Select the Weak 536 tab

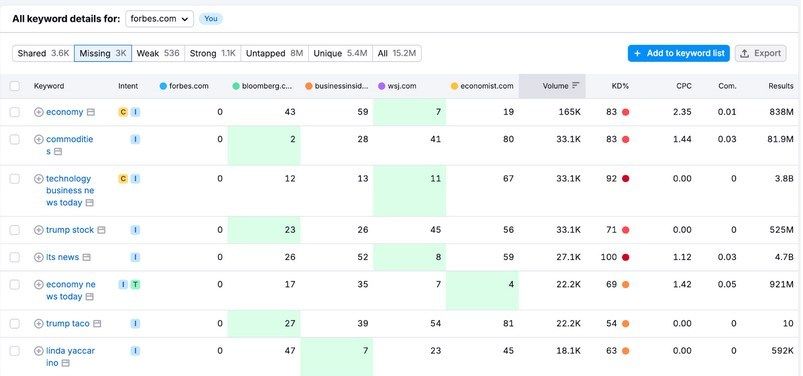click(x=158, y=53)
